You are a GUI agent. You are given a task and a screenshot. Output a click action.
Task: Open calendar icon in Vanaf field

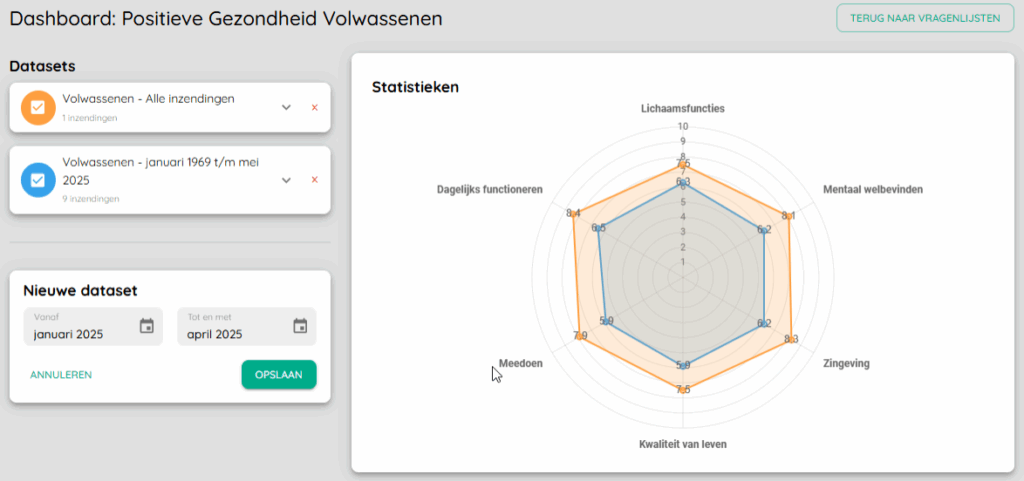click(147, 326)
